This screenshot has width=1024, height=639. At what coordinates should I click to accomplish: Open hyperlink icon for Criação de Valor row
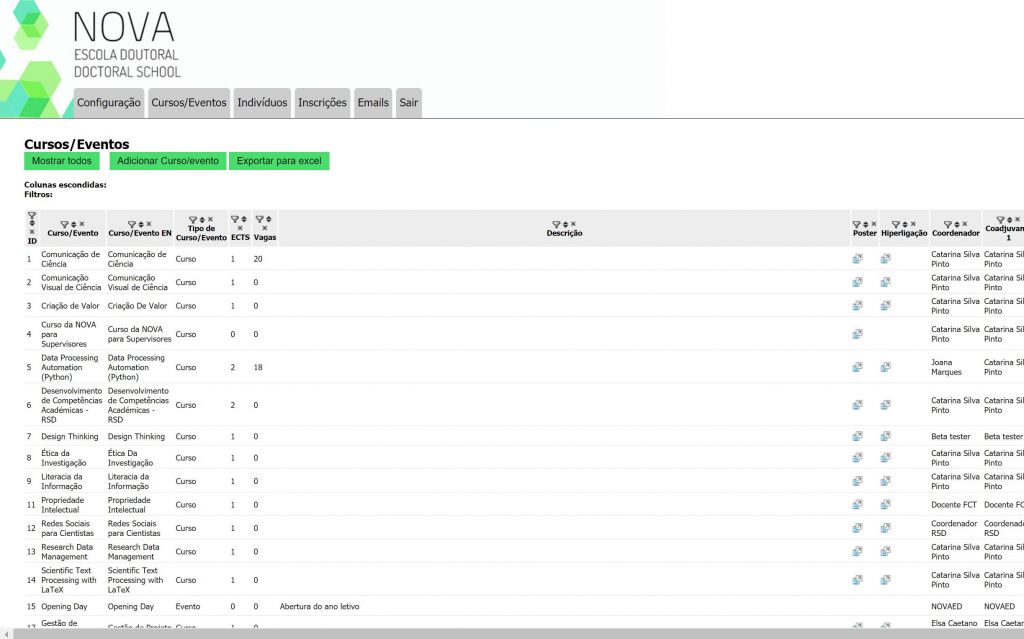pos(885,306)
